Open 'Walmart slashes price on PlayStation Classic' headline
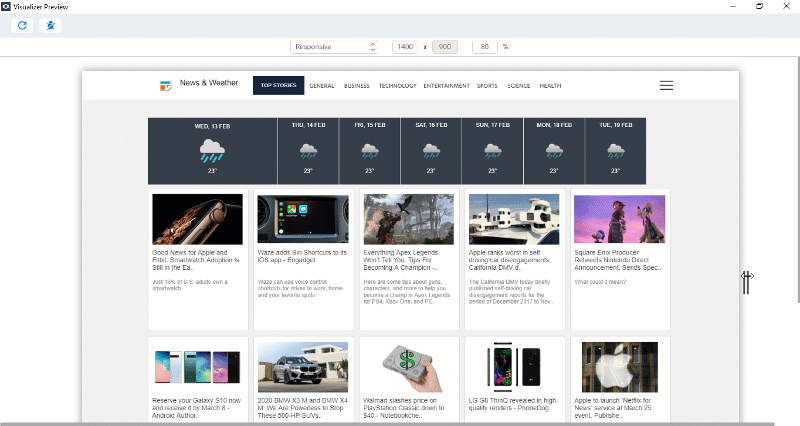Image resolution: width=800 pixels, height=426 pixels. point(404,408)
